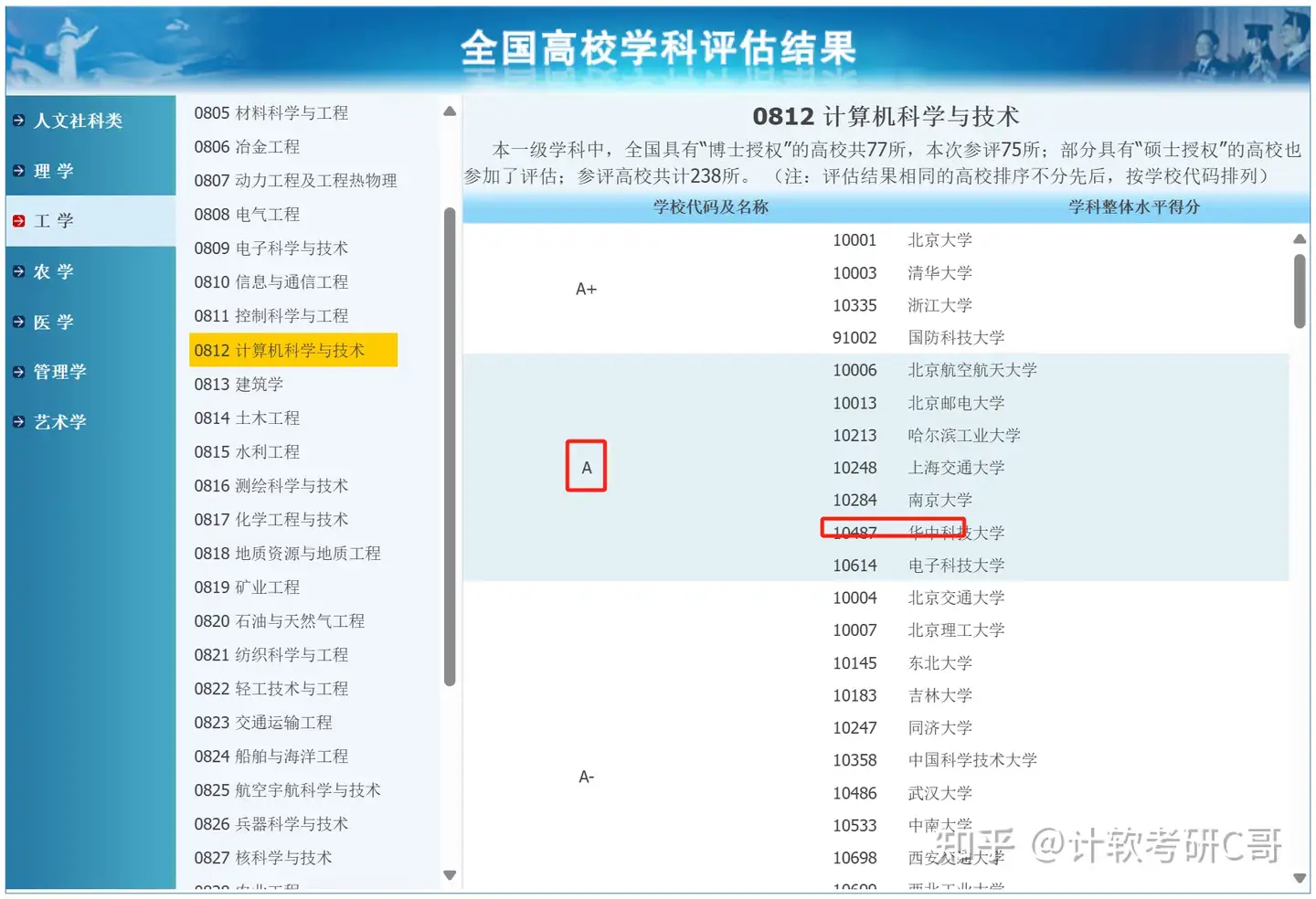Click arrow icon beside 管理学
The width and height of the screenshot is (1316, 899).
coord(18,372)
